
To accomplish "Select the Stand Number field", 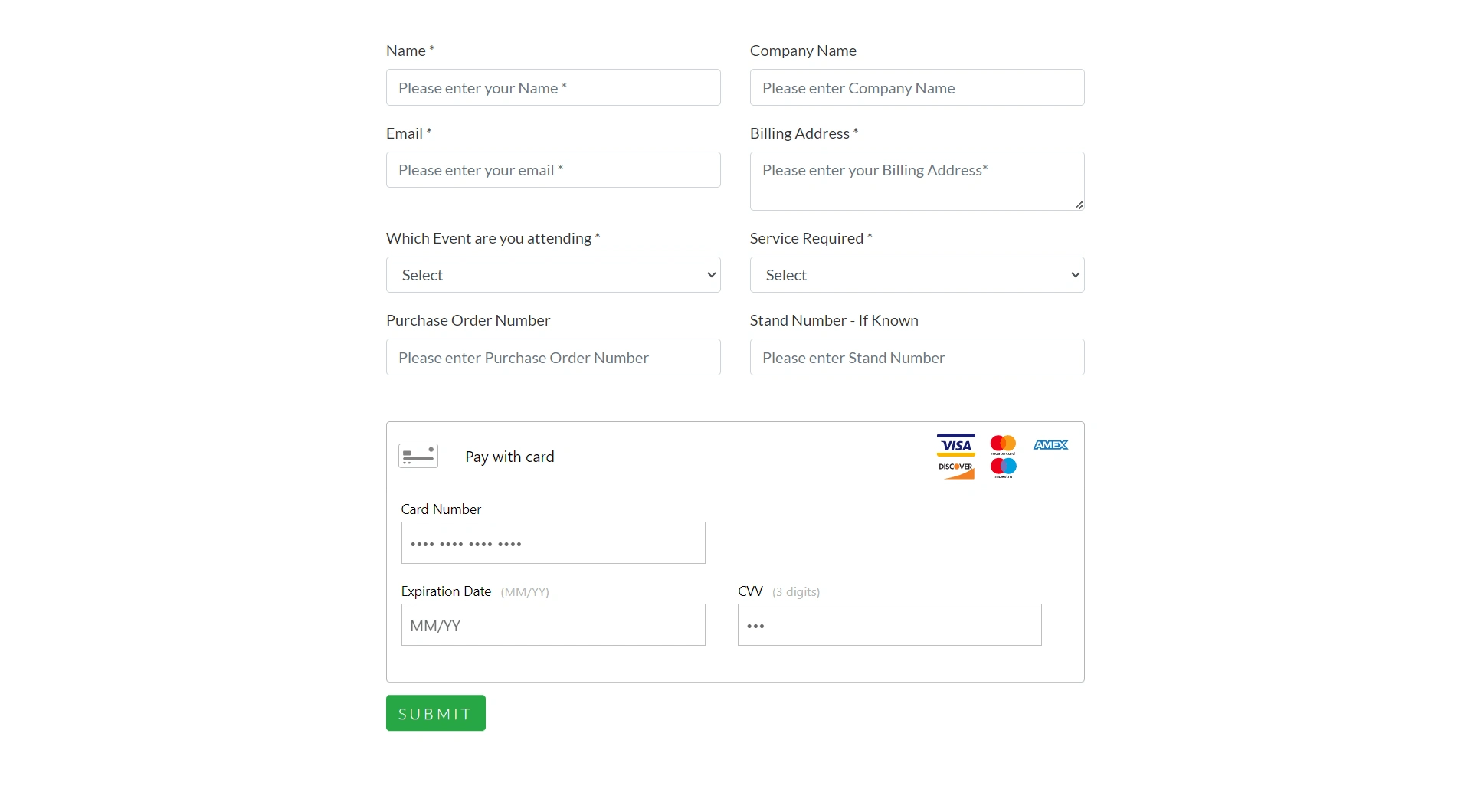I will [917, 357].
